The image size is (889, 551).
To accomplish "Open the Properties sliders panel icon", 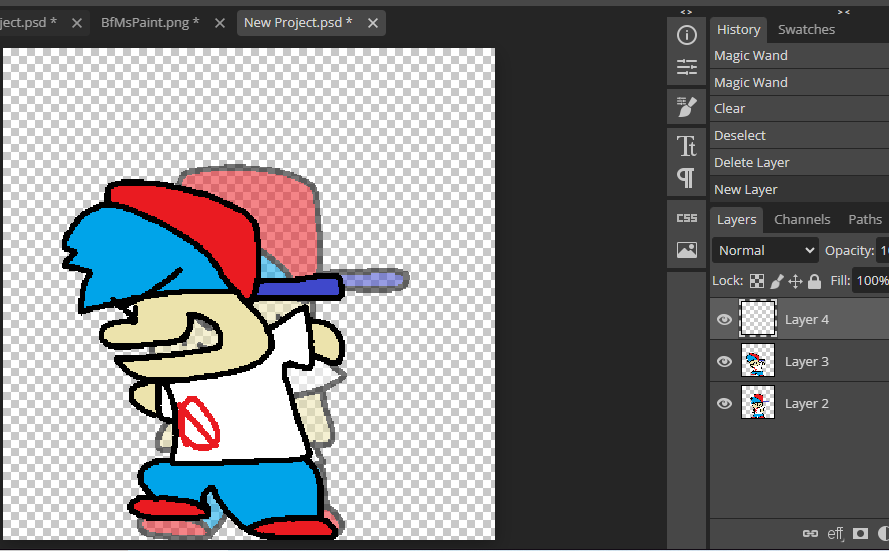I will (687, 67).
